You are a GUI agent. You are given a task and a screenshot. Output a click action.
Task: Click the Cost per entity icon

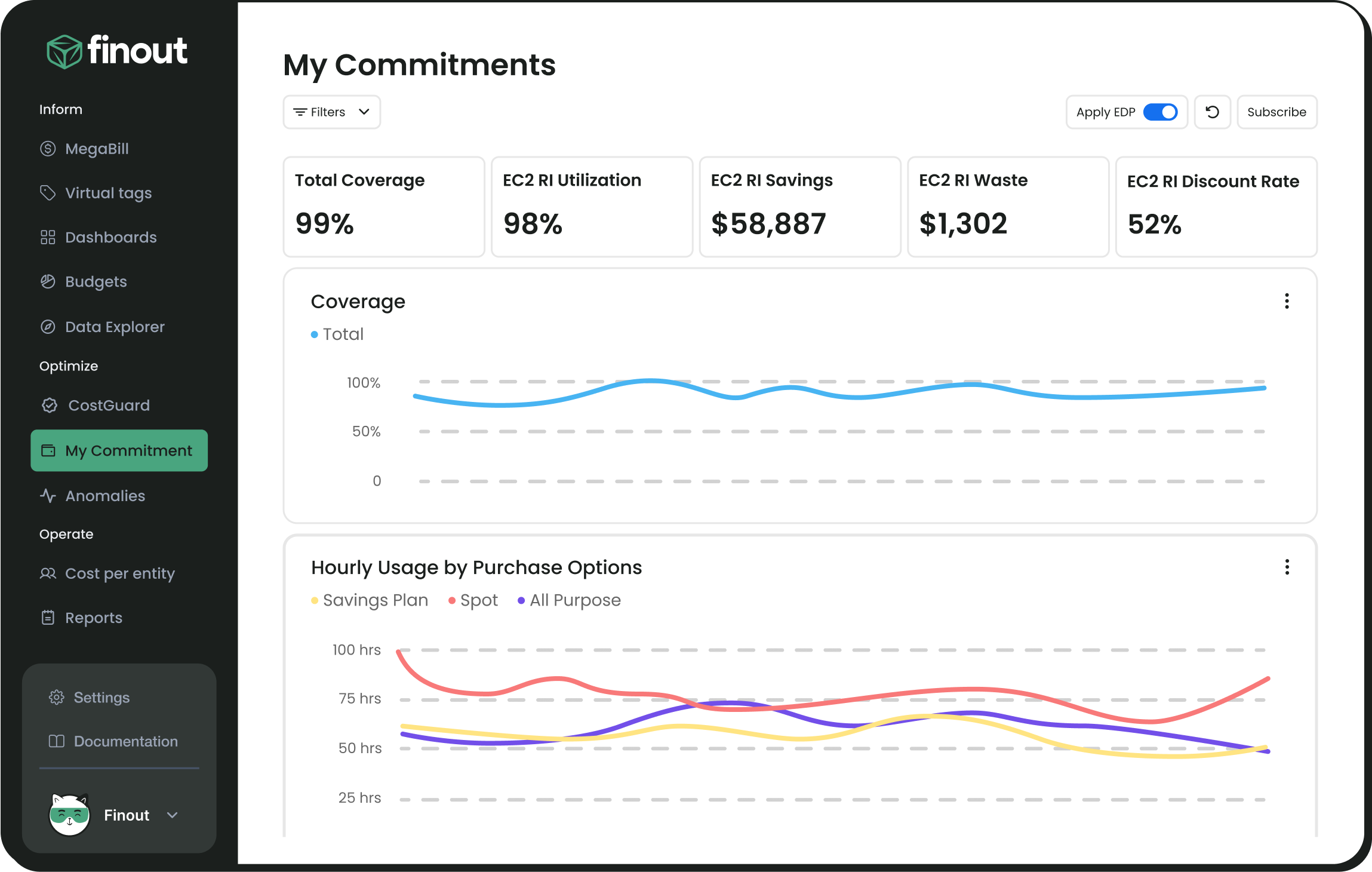point(48,573)
